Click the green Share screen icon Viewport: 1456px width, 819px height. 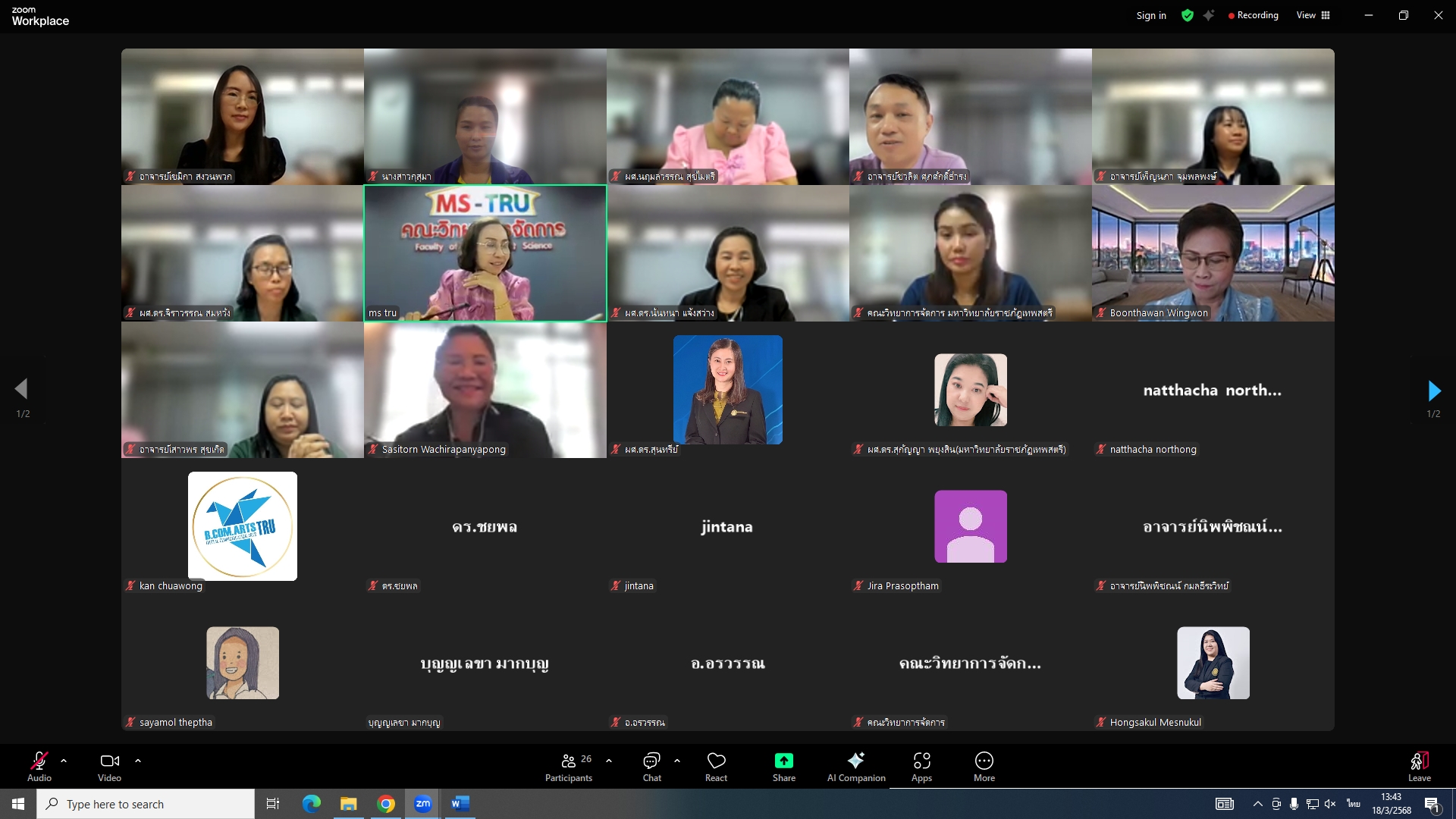click(x=783, y=761)
